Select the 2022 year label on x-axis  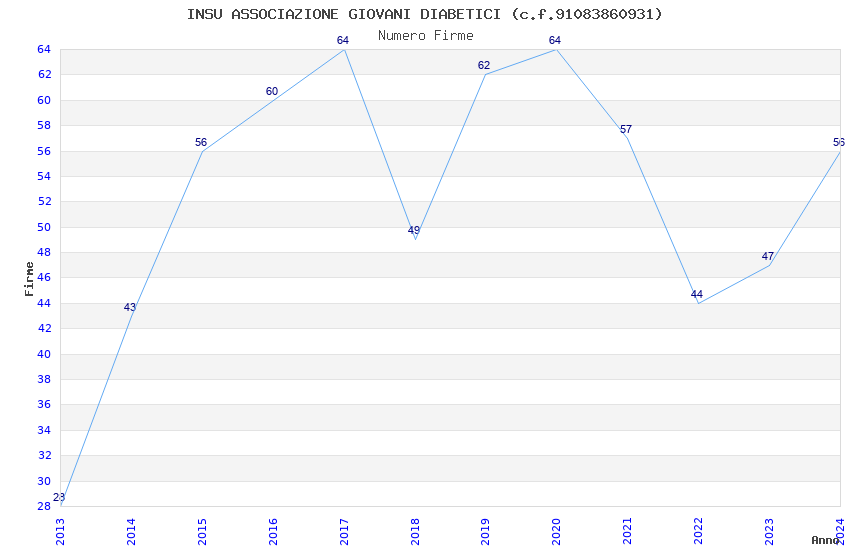699,532
